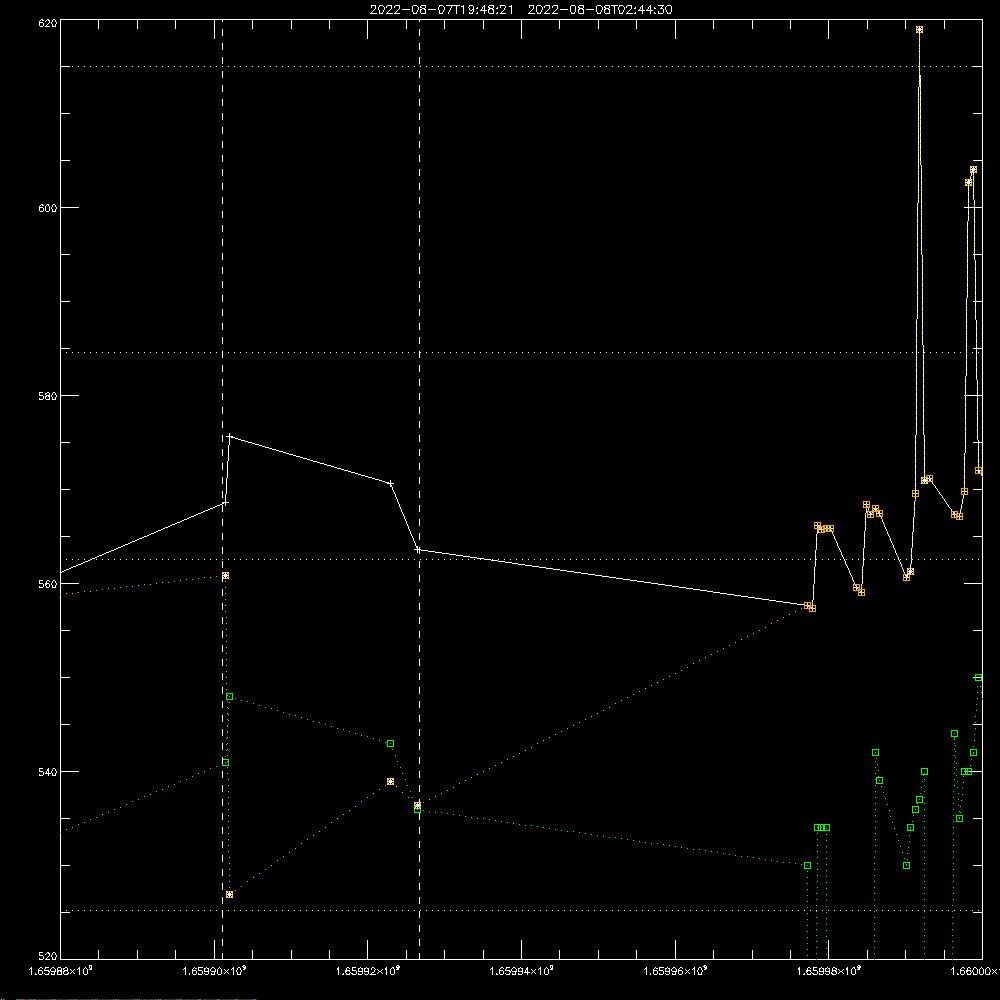The image size is (1000, 1000).
Task: Select the white plus marker at the 576 peak
Action: point(230,437)
